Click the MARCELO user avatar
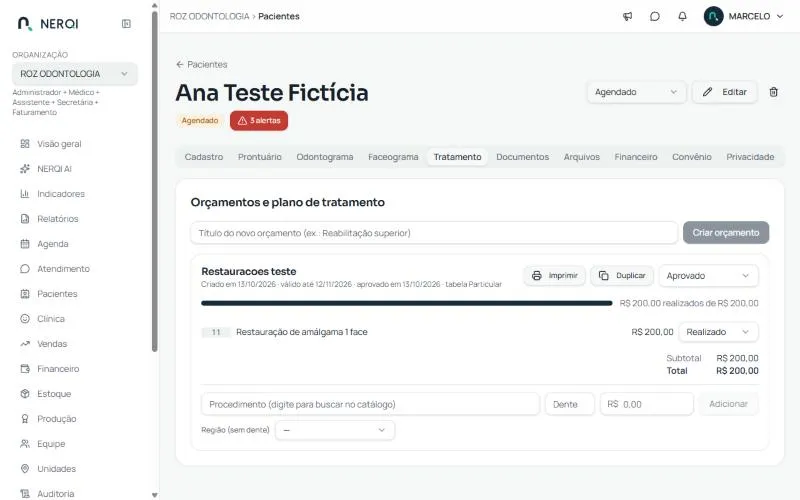800x500 pixels. coord(713,16)
